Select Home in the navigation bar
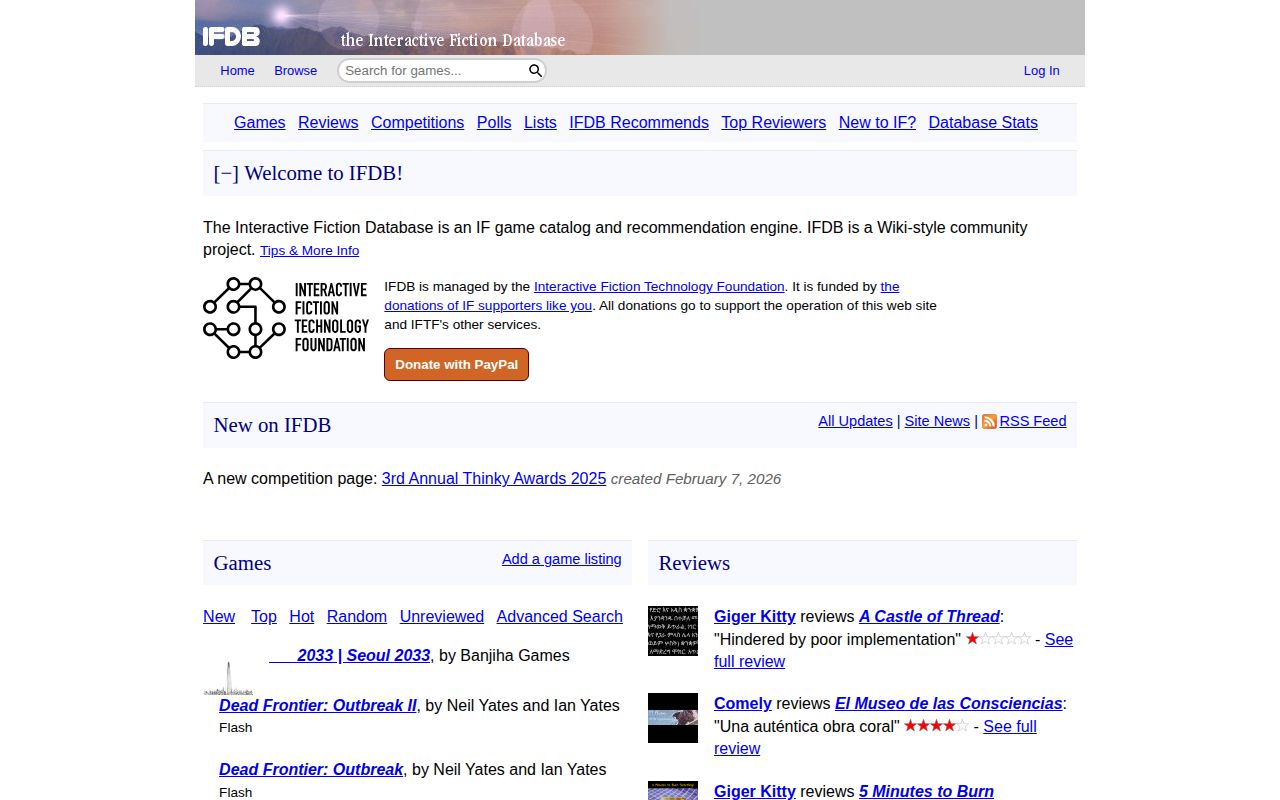The image size is (1280, 800). (x=237, y=70)
